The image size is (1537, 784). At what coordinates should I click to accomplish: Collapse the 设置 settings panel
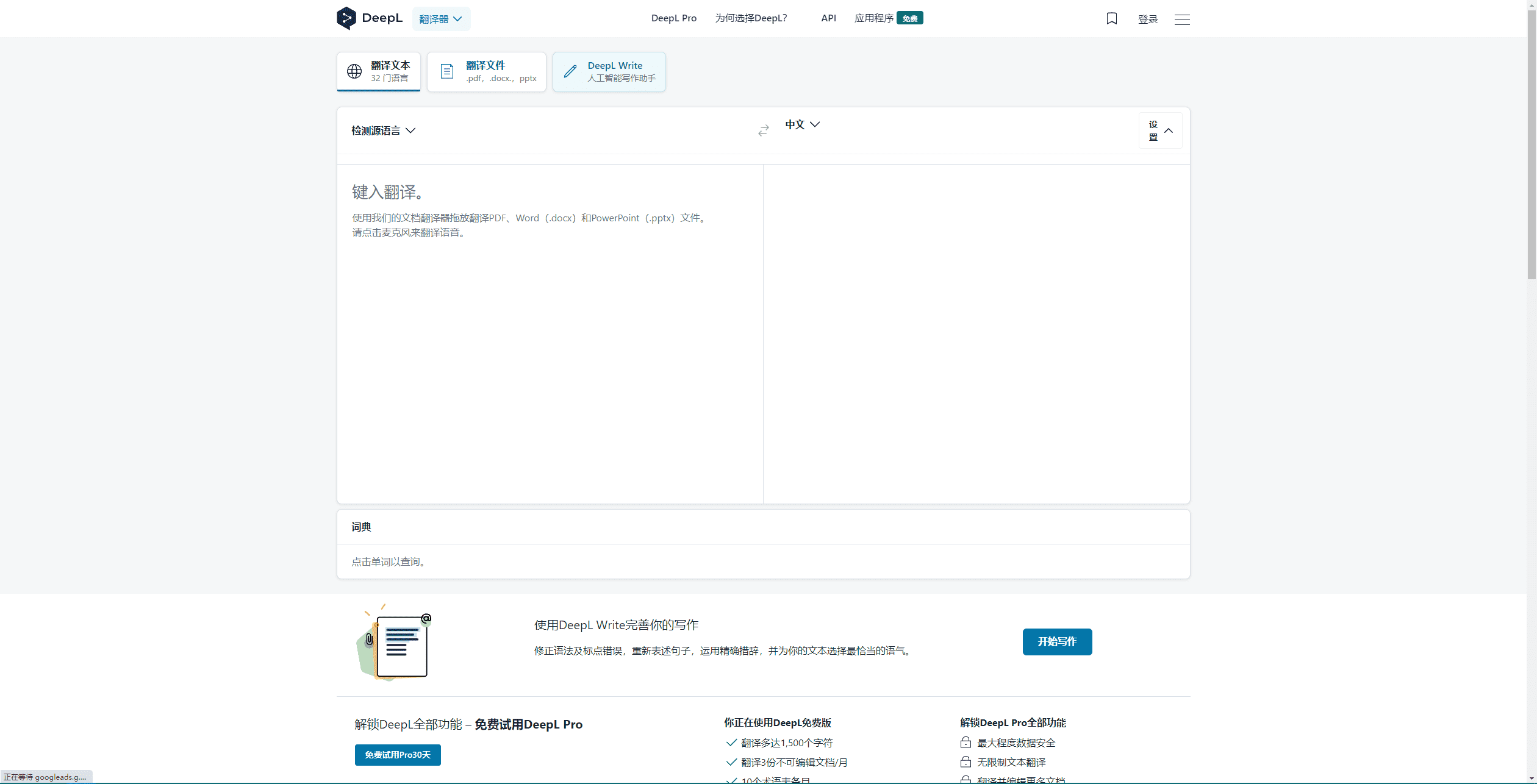pyautogui.click(x=1160, y=130)
